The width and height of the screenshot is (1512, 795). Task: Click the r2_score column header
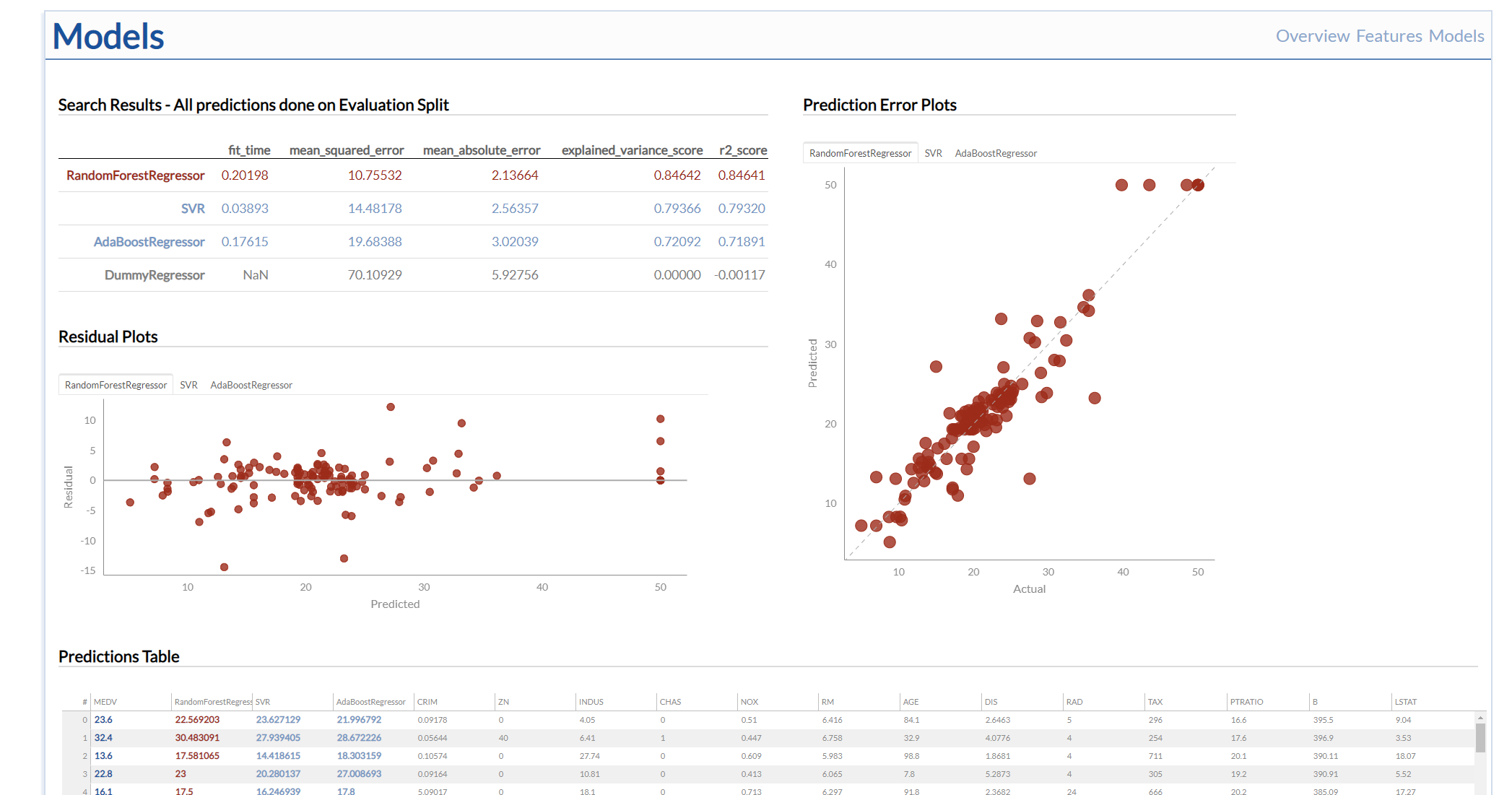click(x=743, y=150)
